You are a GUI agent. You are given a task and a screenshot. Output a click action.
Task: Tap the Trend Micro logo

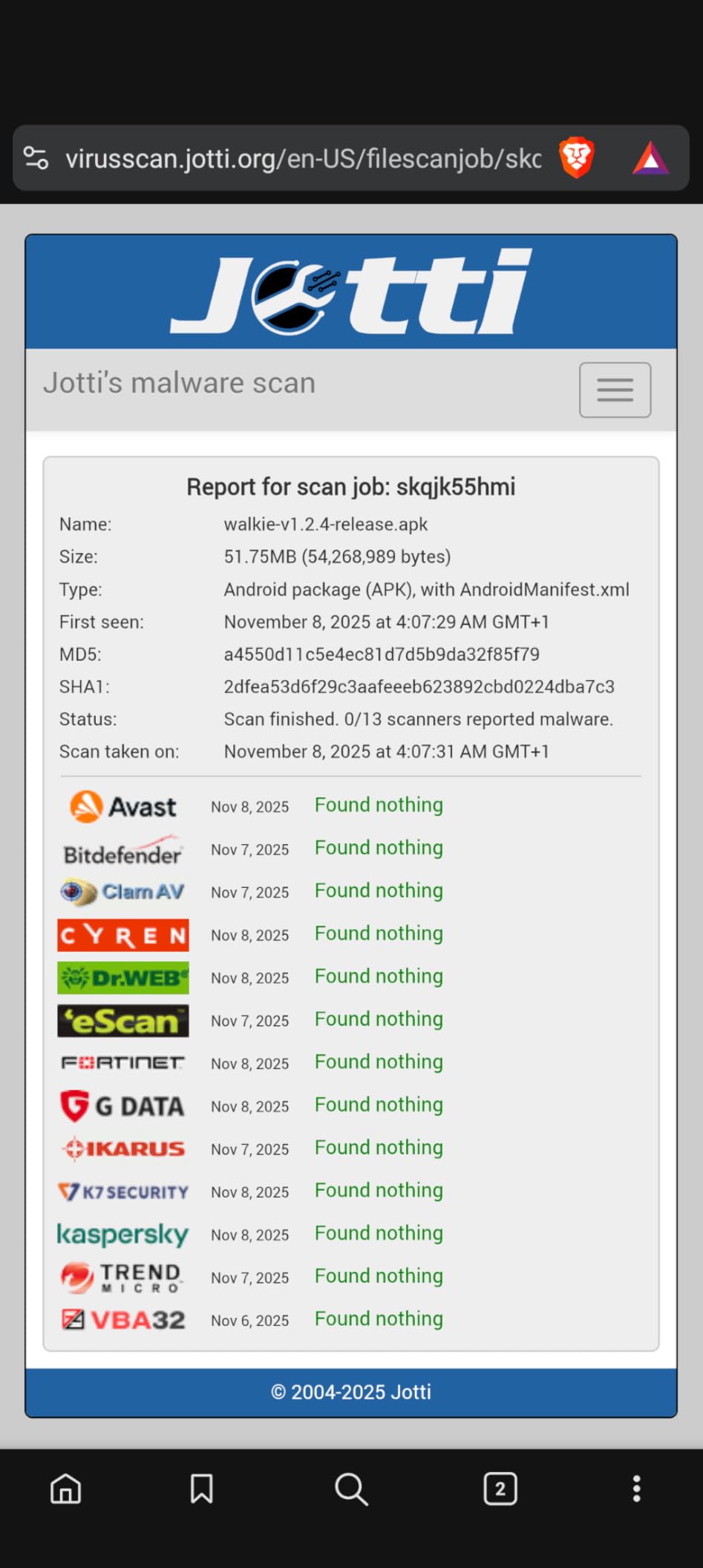123,1277
